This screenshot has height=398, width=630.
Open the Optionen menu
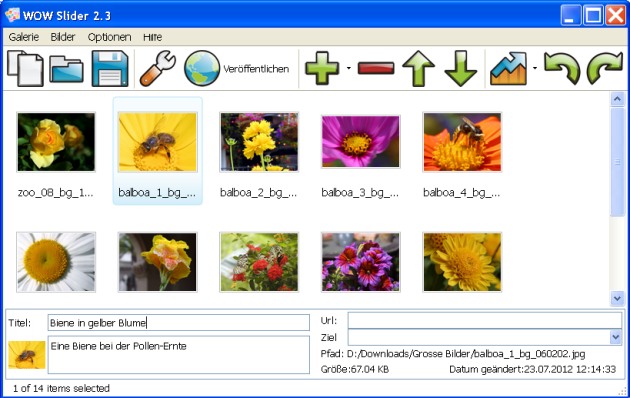tap(109, 37)
